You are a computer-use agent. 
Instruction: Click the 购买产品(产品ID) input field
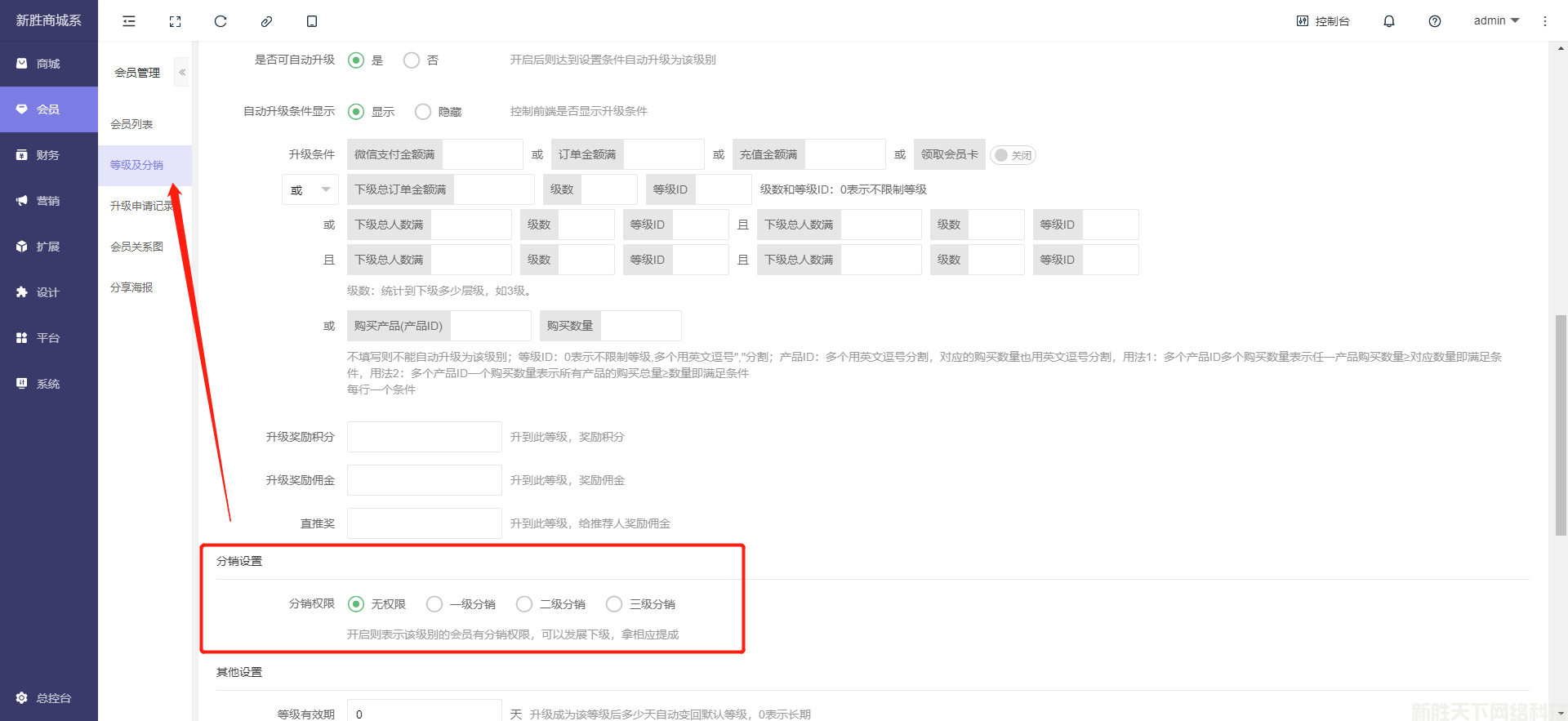(x=490, y=326)
